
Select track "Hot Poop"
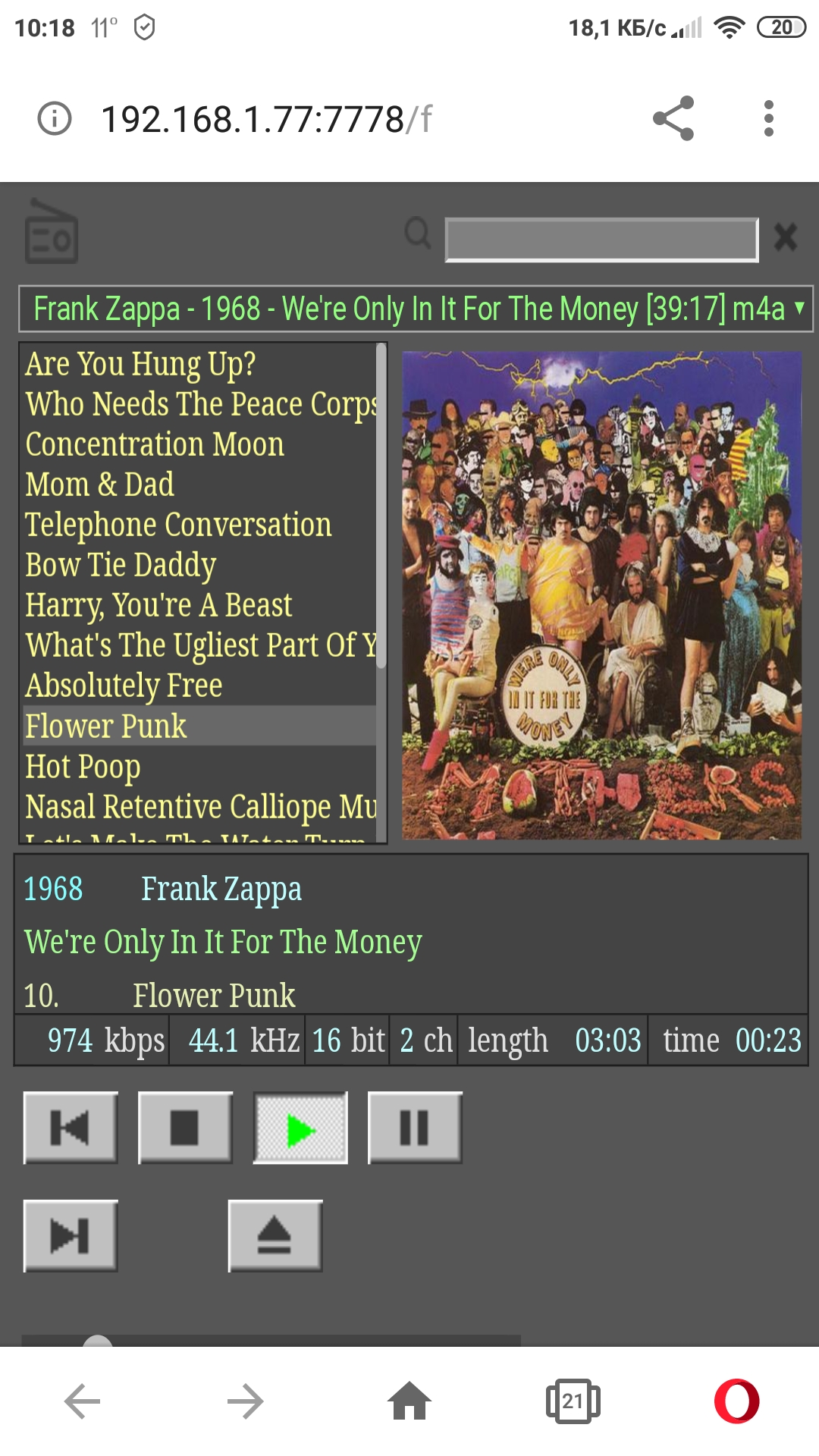(200, 766)
